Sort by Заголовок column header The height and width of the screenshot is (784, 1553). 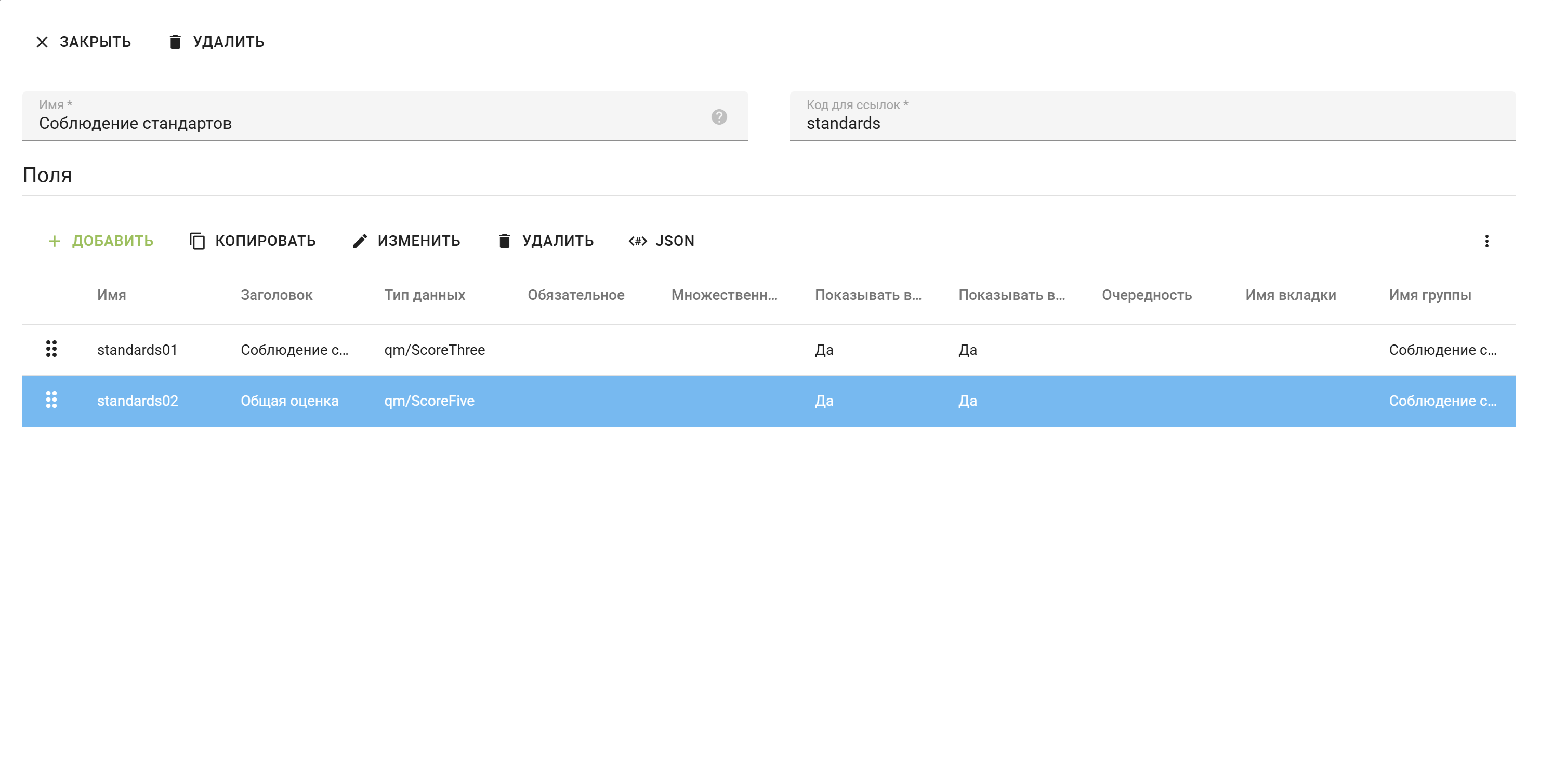coord(276,295)
